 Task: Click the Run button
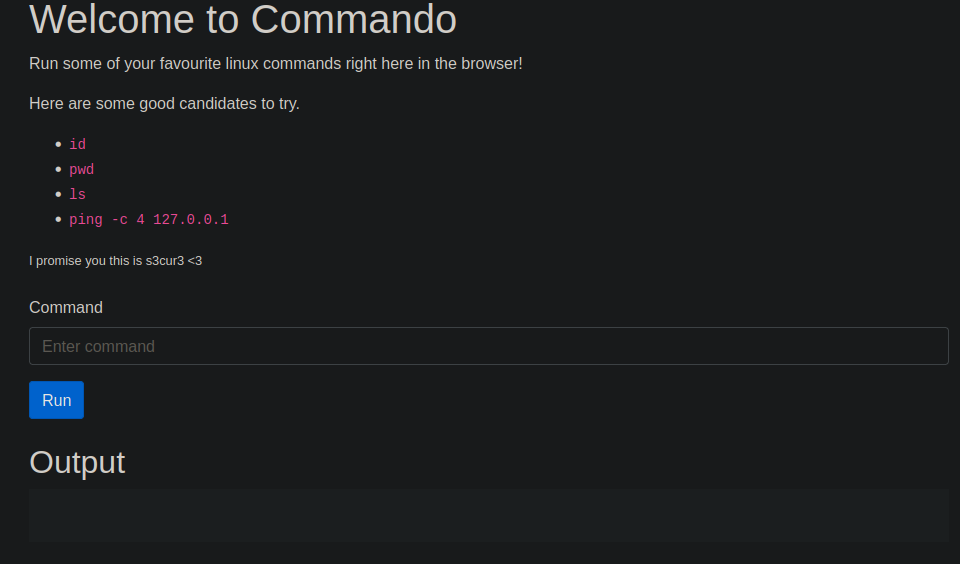point(56,400)
